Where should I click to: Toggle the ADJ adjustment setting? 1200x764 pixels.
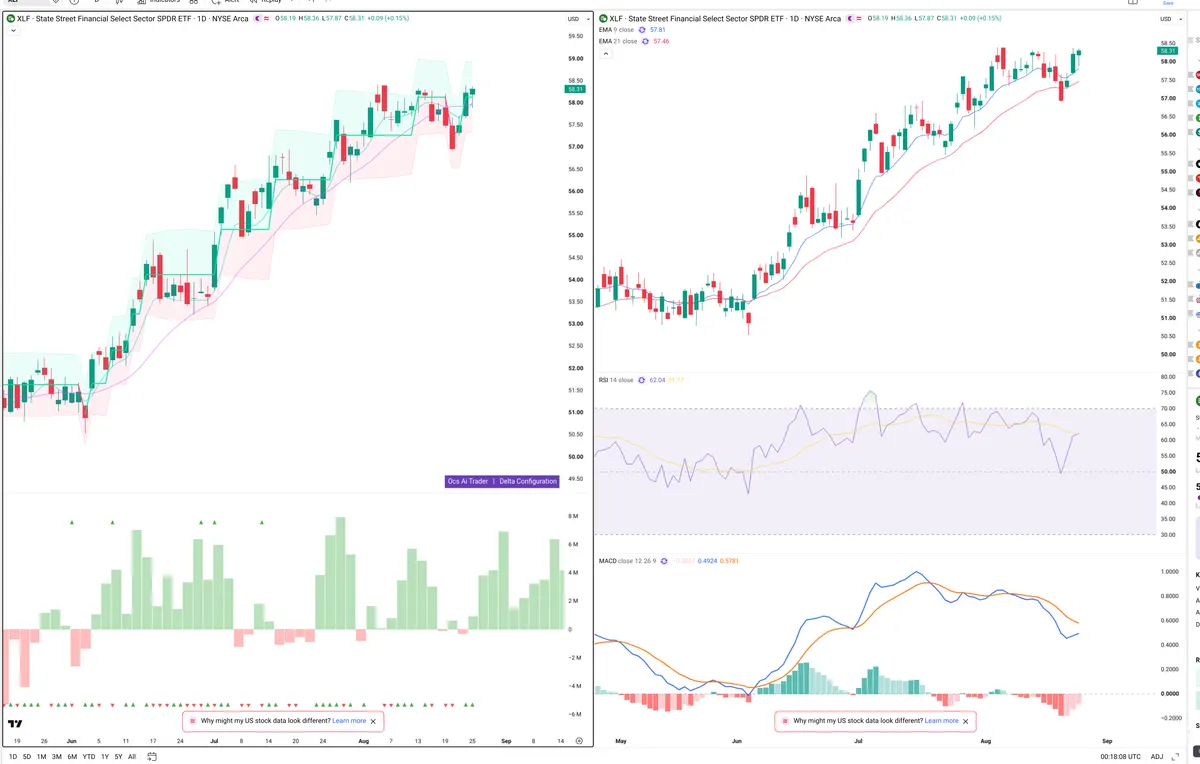[1157, 757]
